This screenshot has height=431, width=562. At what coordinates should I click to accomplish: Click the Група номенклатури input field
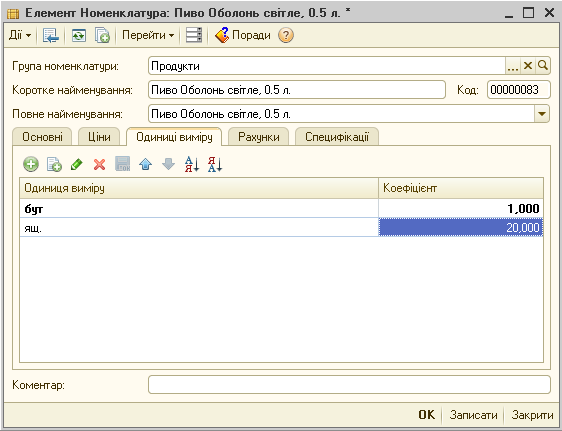tap(327, 66)
